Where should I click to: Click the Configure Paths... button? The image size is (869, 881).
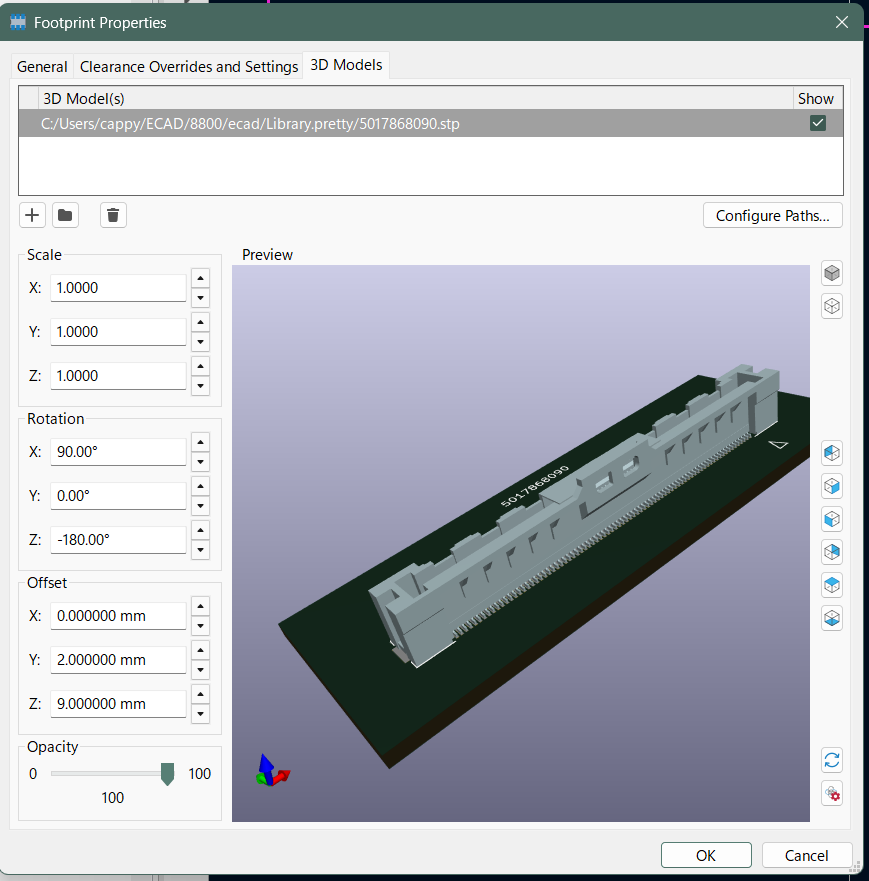pyautogui.click(x=772, y=216)
